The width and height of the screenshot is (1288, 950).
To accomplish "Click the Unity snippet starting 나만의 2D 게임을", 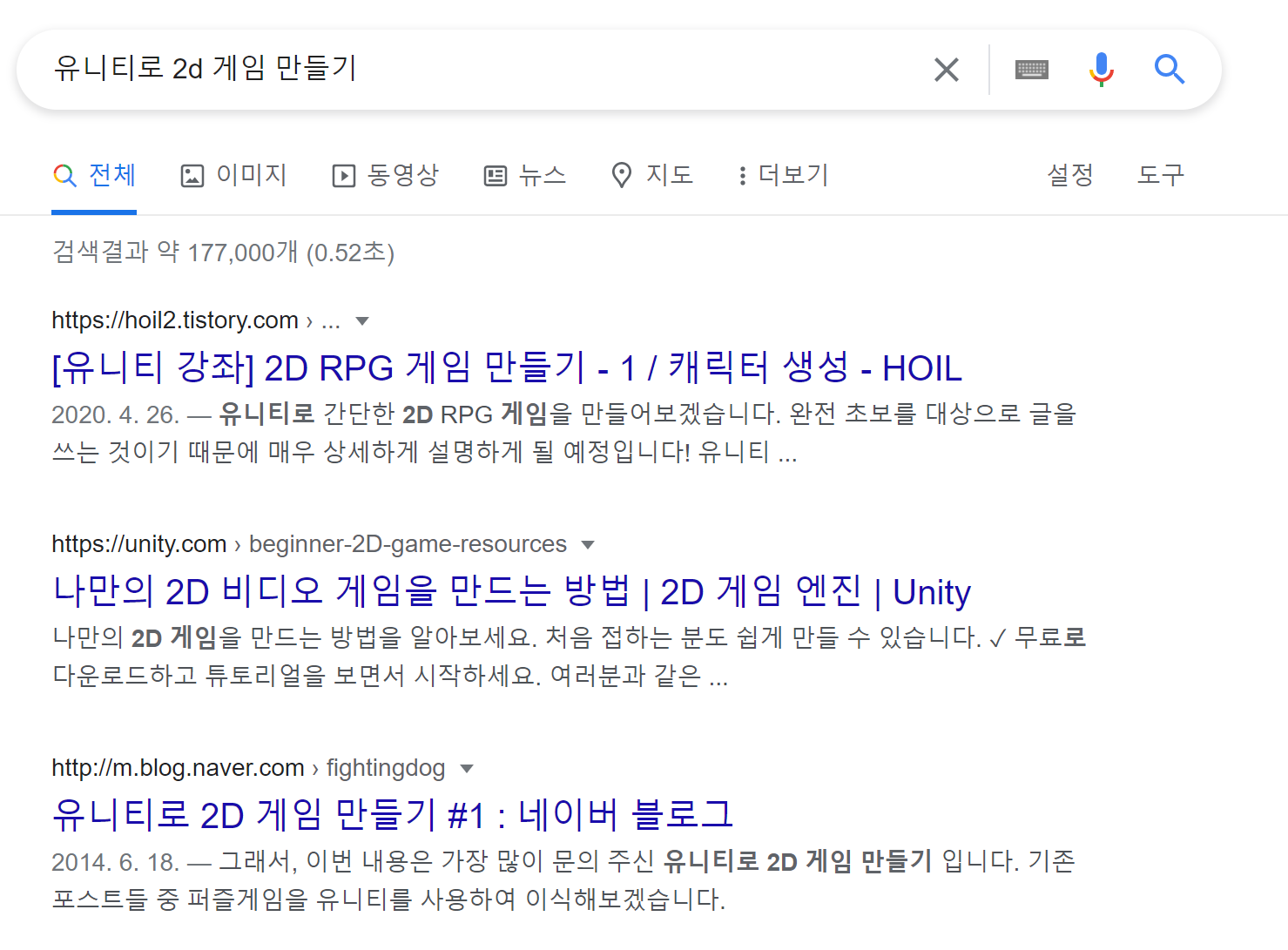I will [570, 657].
